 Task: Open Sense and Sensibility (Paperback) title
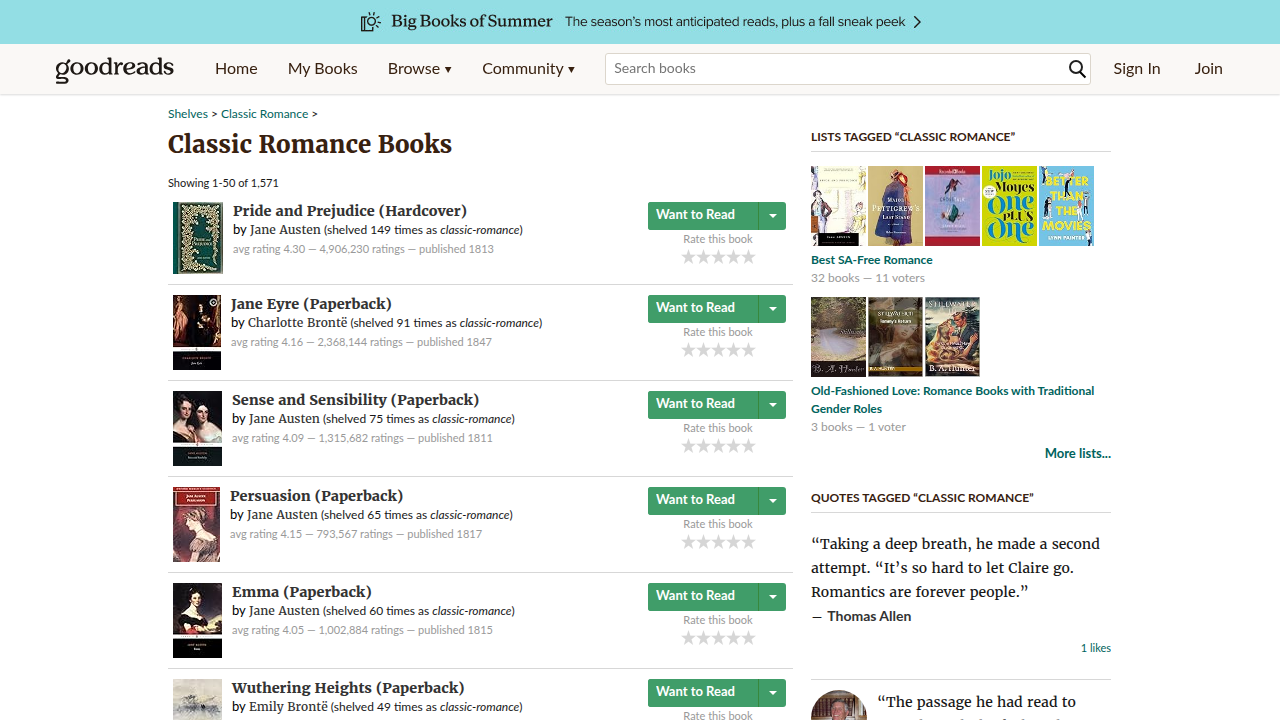click(x=355, y=400)
